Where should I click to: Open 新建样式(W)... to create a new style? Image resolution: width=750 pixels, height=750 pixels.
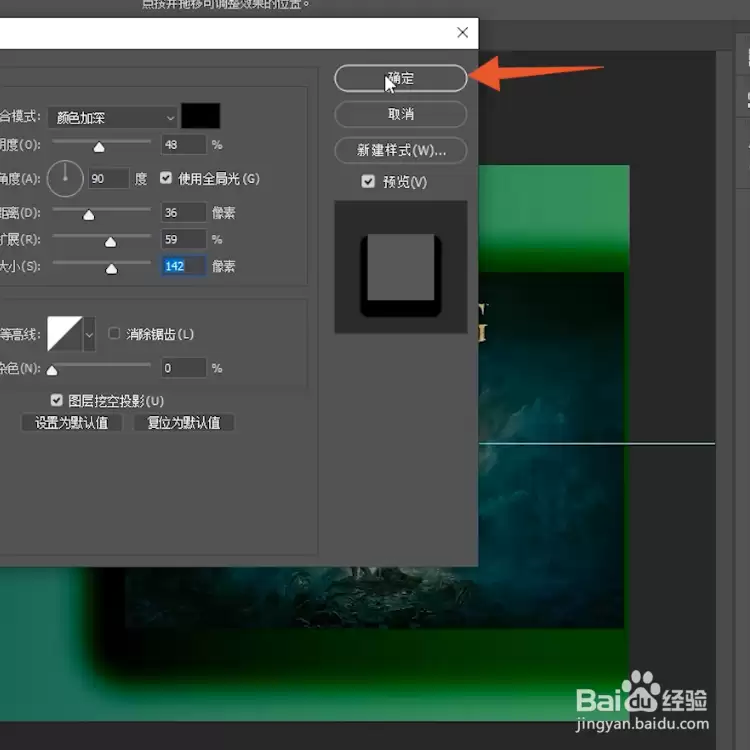click(400, 150)
